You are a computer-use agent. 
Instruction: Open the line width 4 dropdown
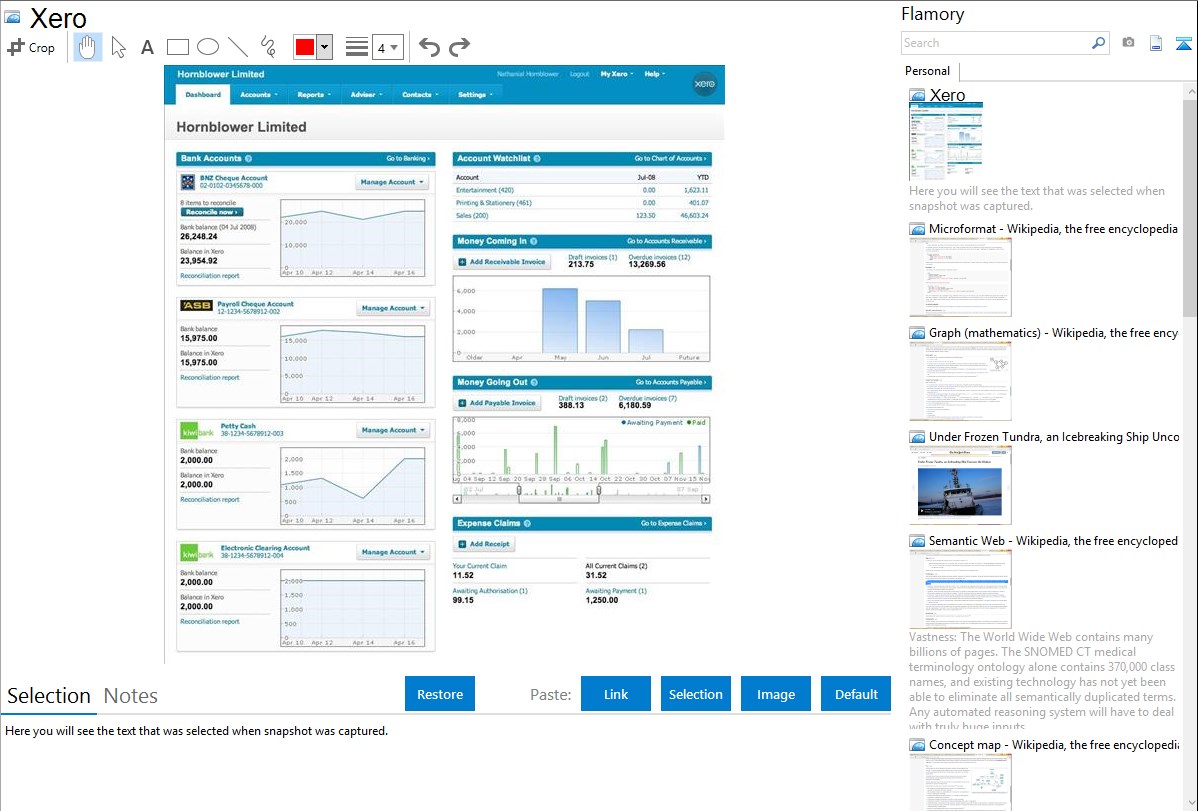[388, 47]
